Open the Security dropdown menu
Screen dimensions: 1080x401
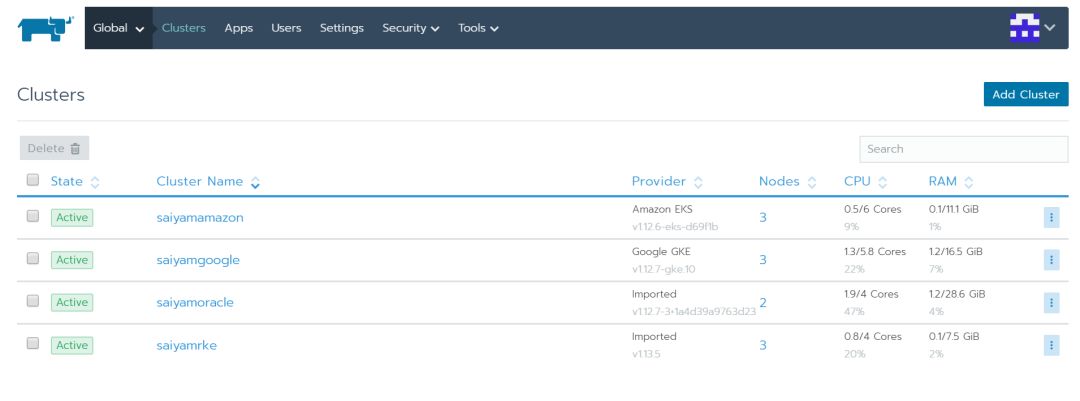410,28
